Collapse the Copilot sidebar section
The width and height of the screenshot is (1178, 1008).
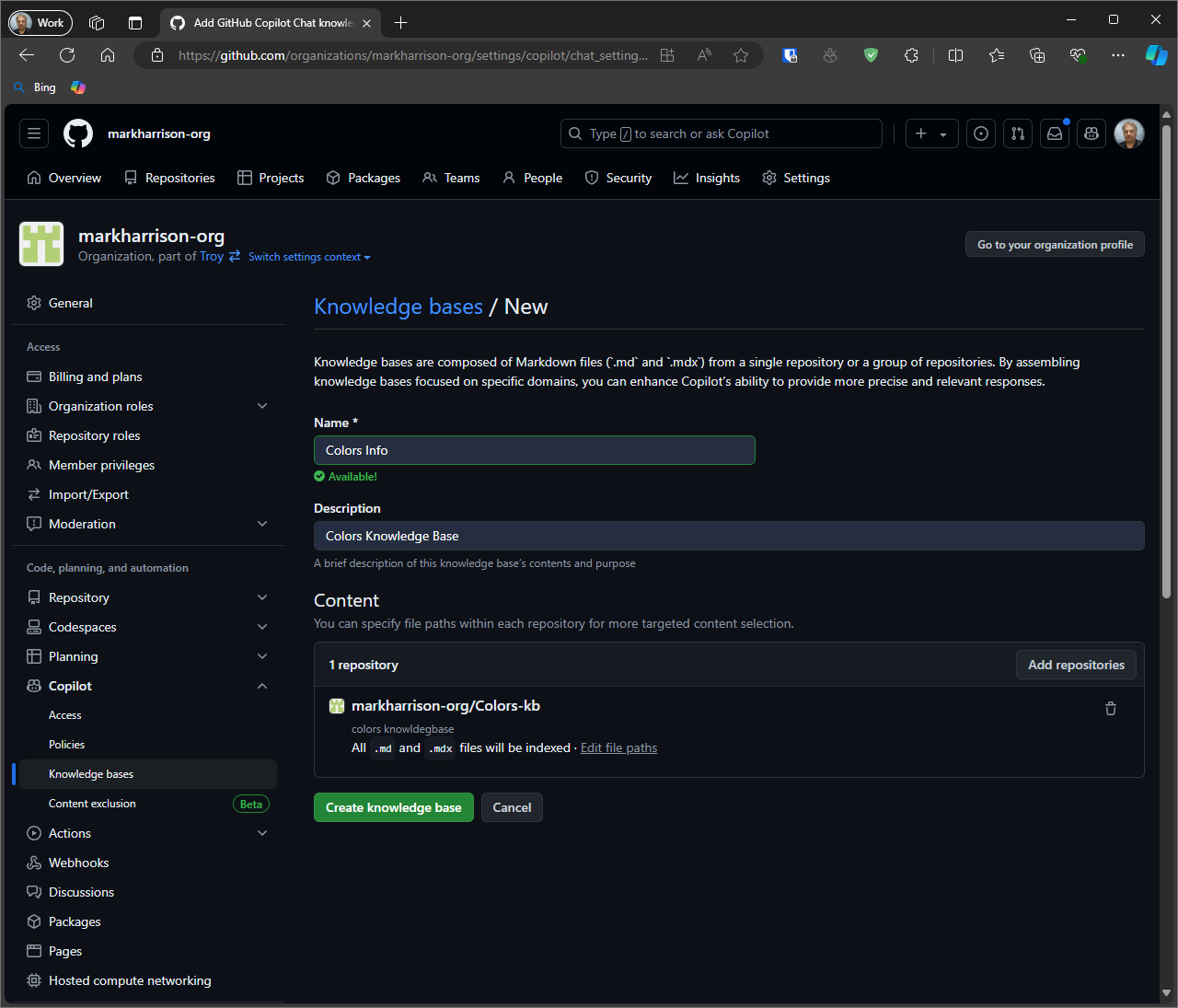(262, 686)
